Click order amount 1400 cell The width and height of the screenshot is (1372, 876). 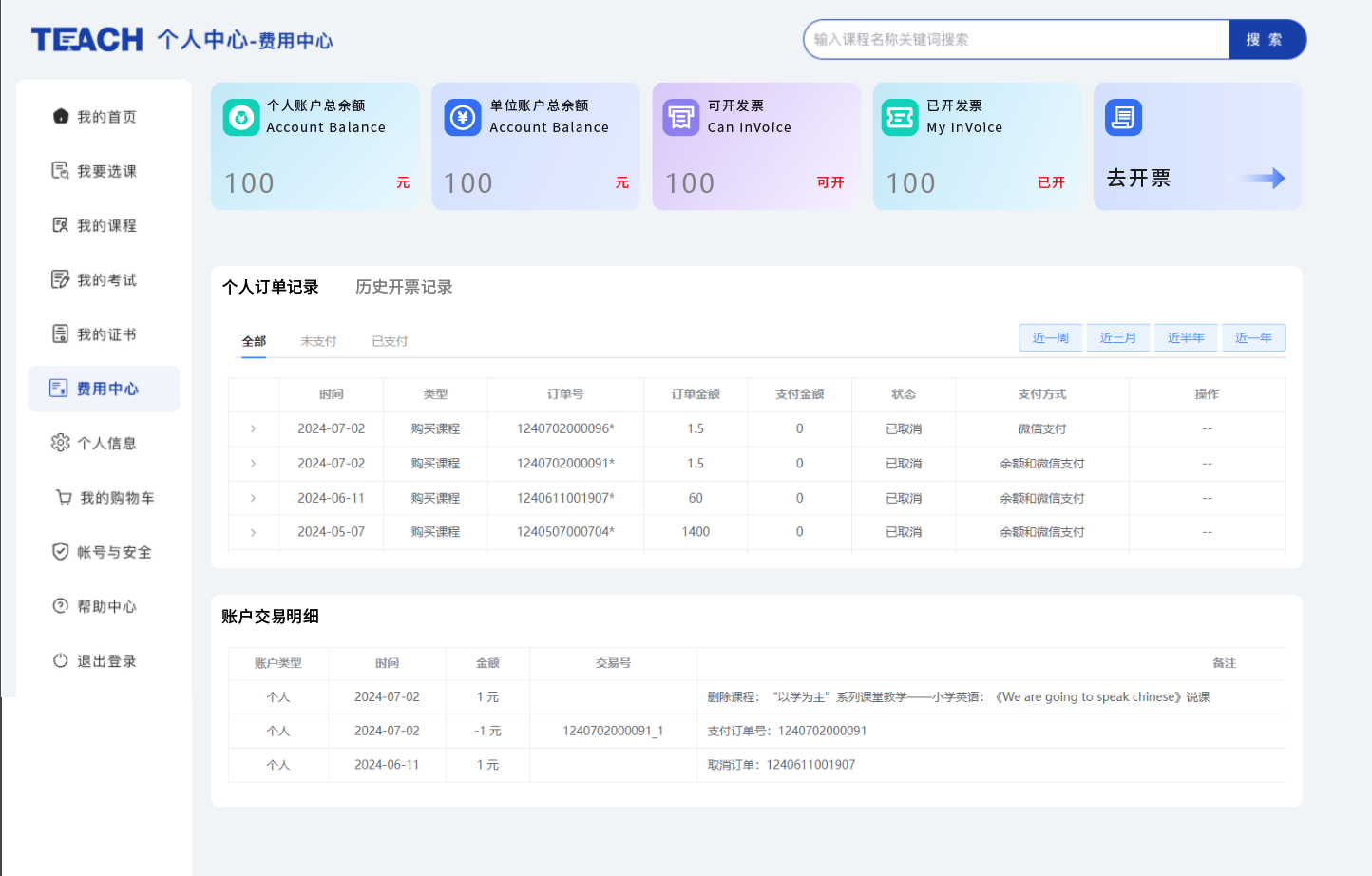(696, 532)
